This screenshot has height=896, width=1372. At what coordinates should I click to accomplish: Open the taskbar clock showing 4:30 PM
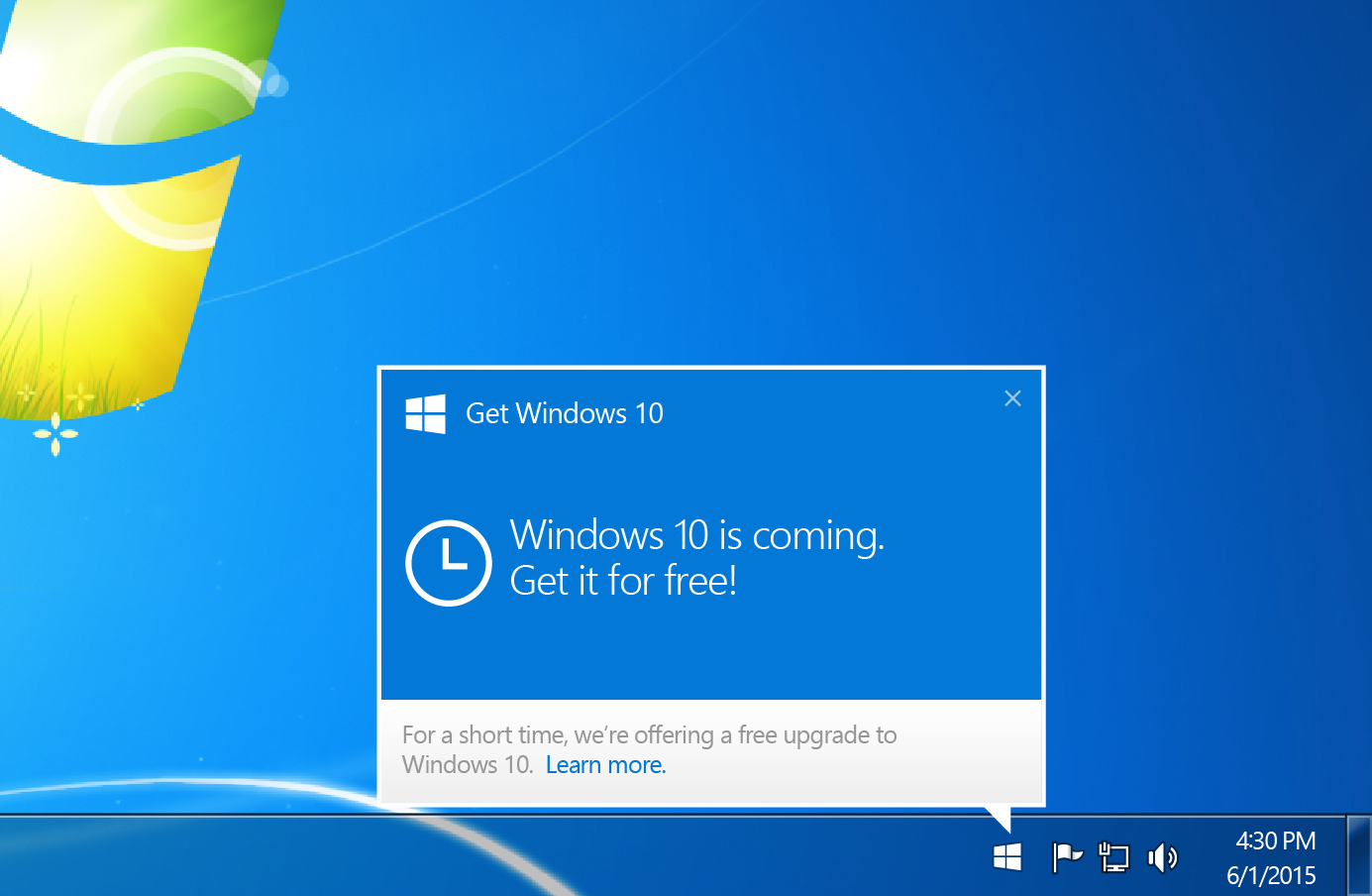click(1276, 840)
